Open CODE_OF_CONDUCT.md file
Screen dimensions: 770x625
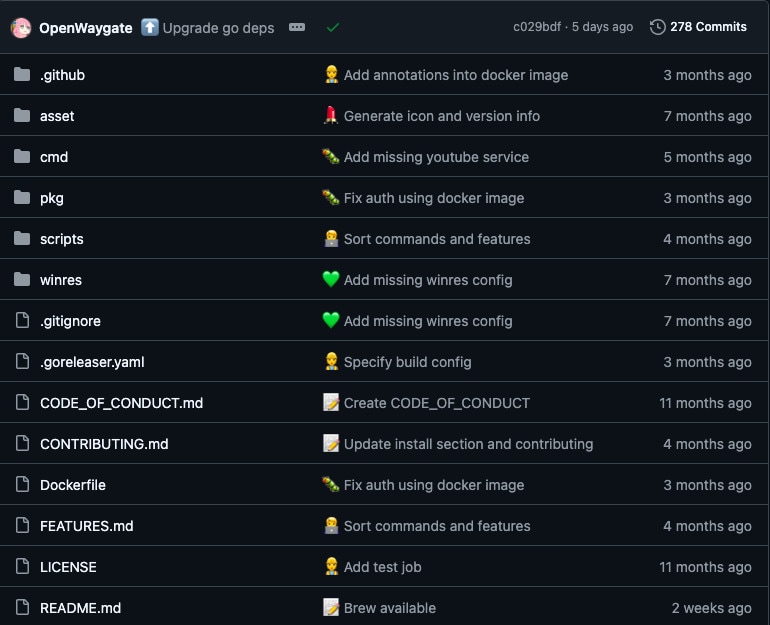121,403
